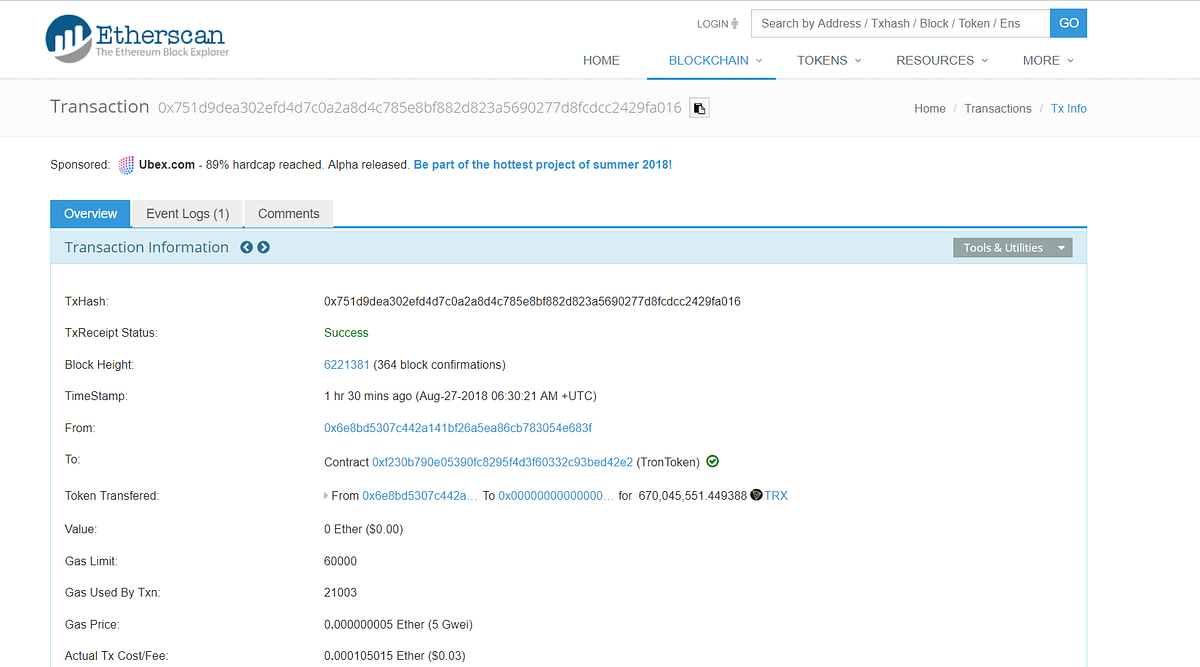Image resolution: width=1200 pixels, height=667 pixels.
Task: Open the Tools & Utilities dropdown
Action: click(1012, 248)
